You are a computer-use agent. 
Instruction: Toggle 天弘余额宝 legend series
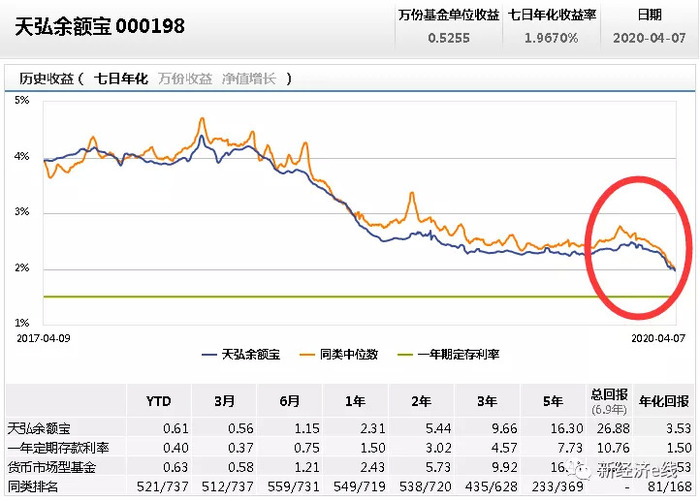coord(241,355)
